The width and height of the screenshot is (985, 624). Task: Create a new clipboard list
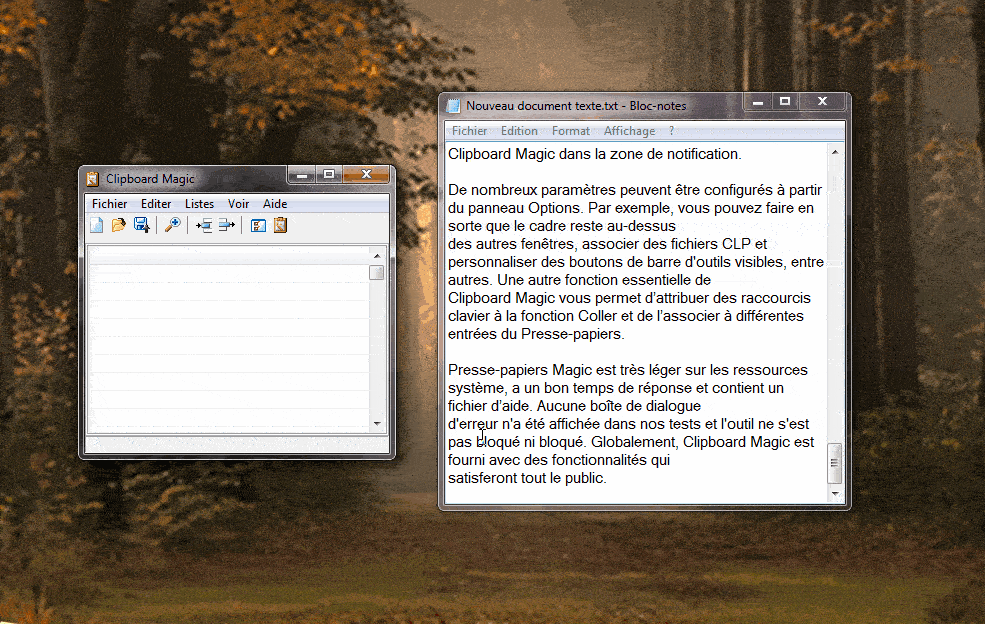pos(96,225)
